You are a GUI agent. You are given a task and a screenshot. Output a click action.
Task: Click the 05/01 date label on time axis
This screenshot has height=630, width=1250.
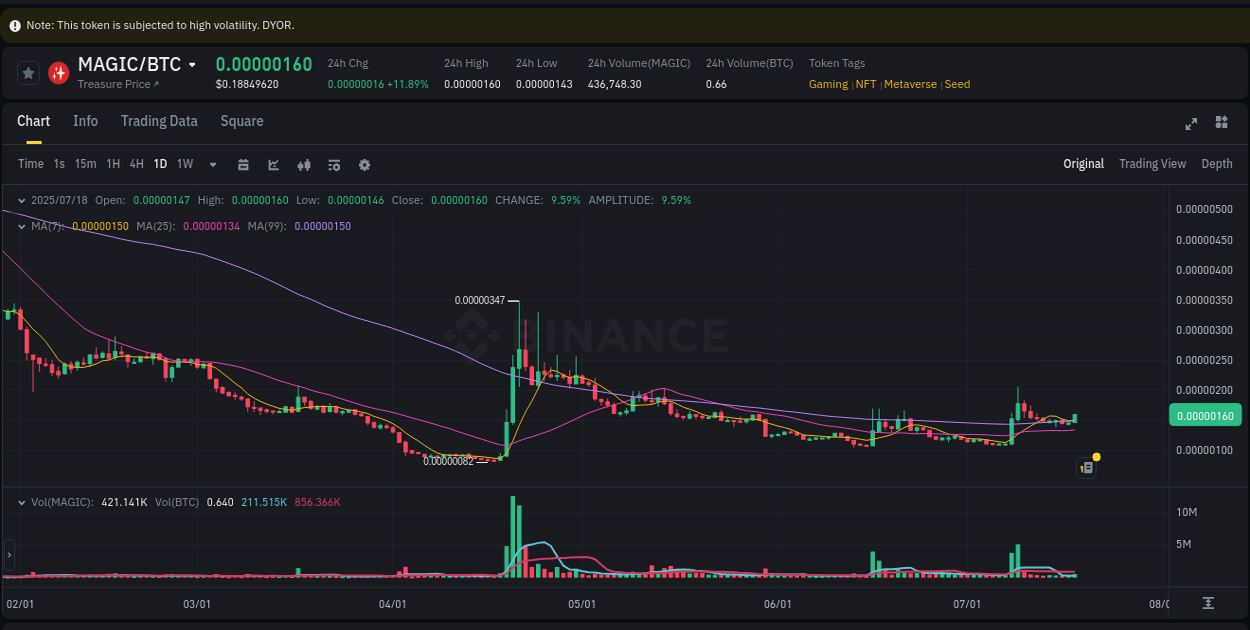pos(582,604)
